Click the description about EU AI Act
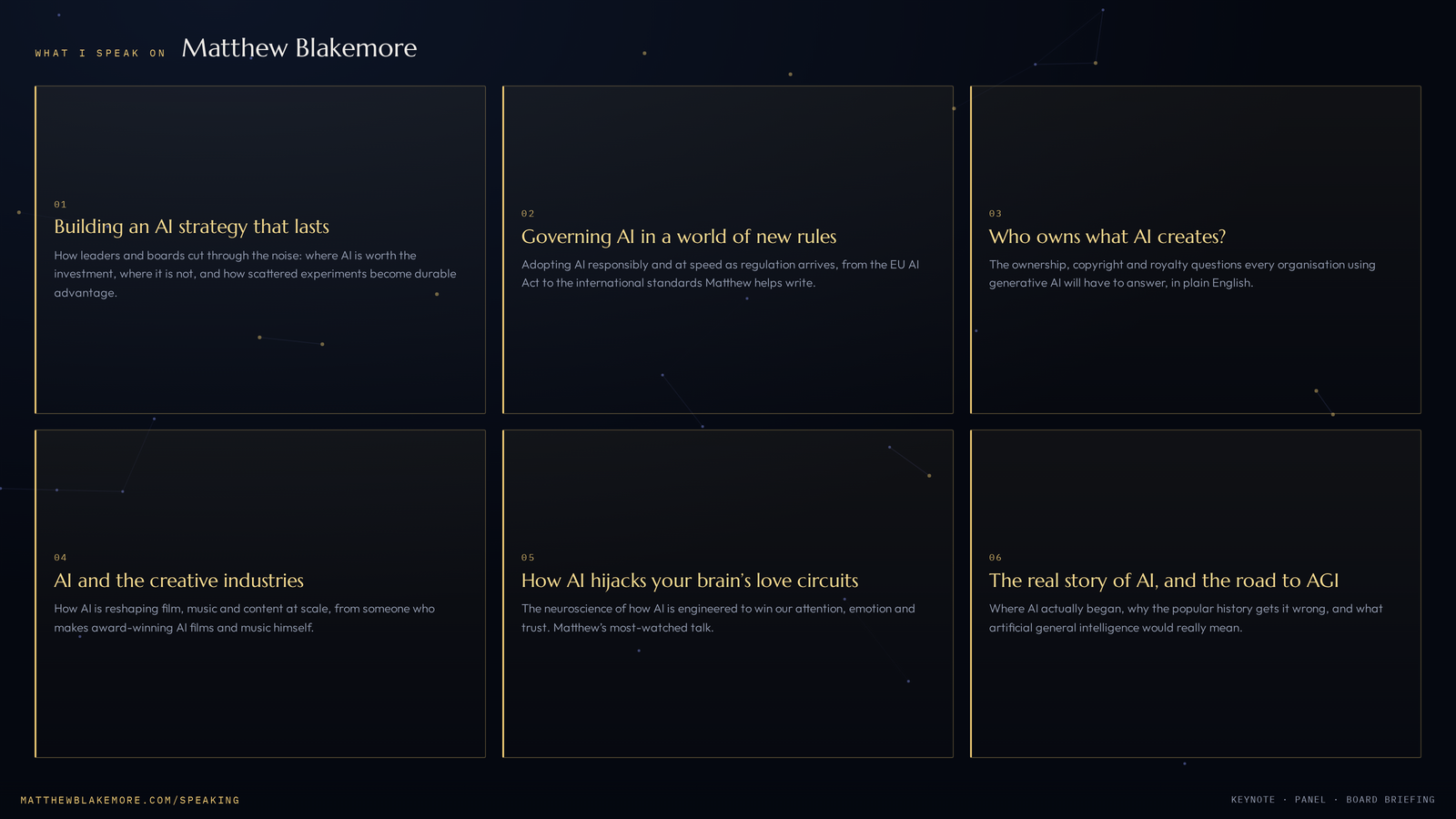The width and height of the screenshot is (1456, 819). (721, 274)
